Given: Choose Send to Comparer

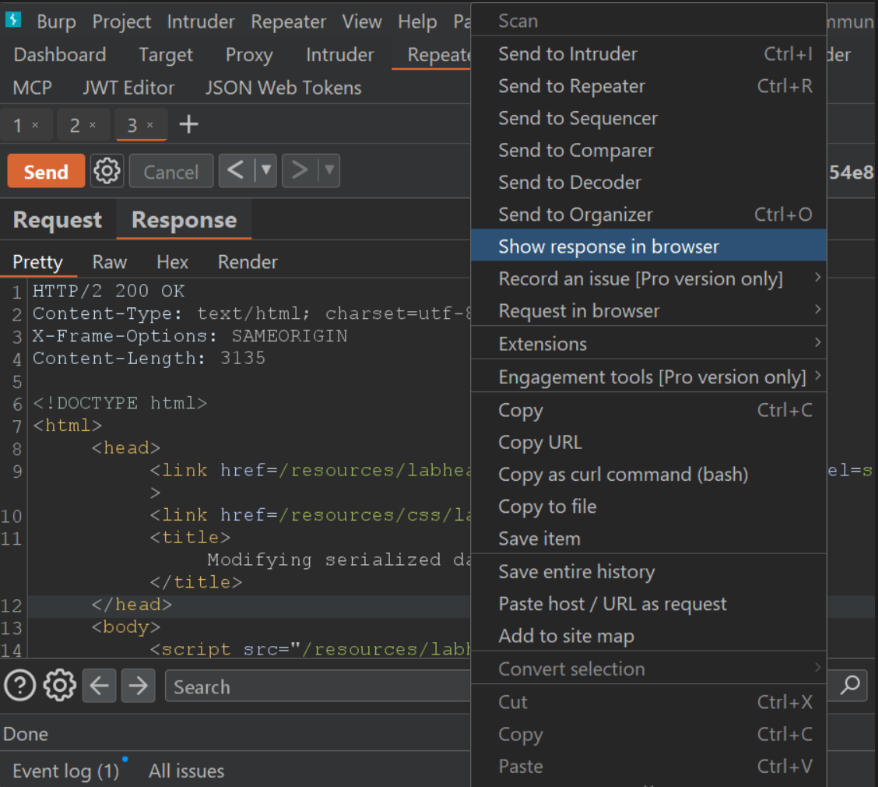Looking at the screenshot, I should (x=648, y=150).
